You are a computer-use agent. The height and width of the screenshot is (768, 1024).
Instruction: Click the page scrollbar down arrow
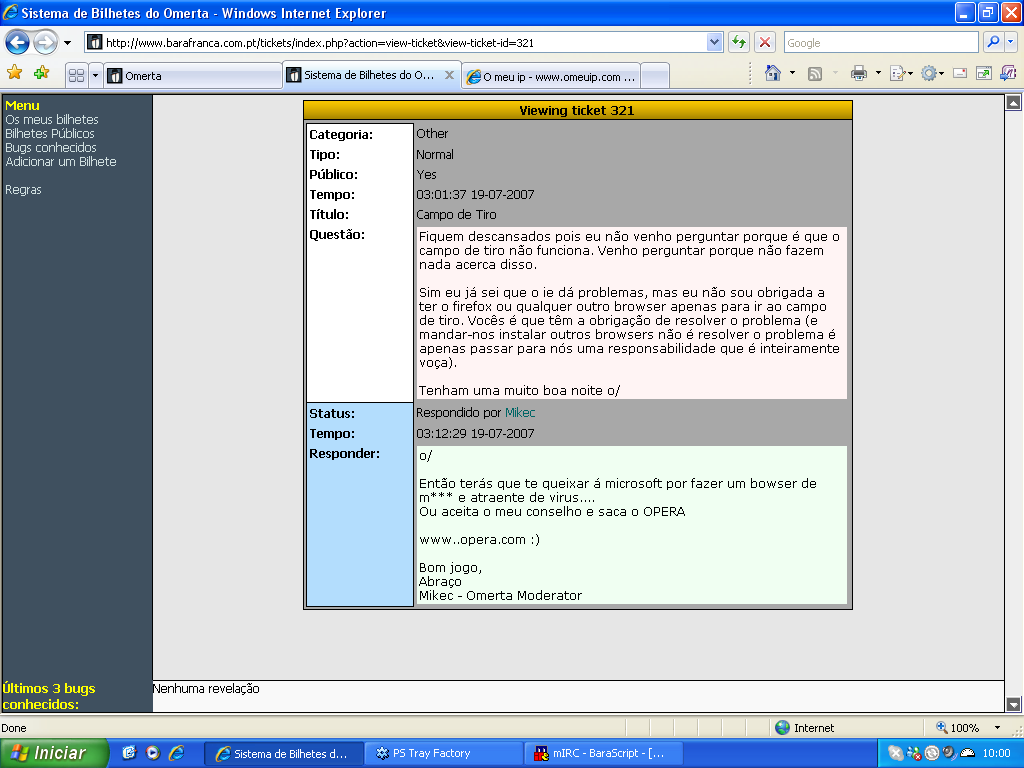click(x=1013, y=704)
